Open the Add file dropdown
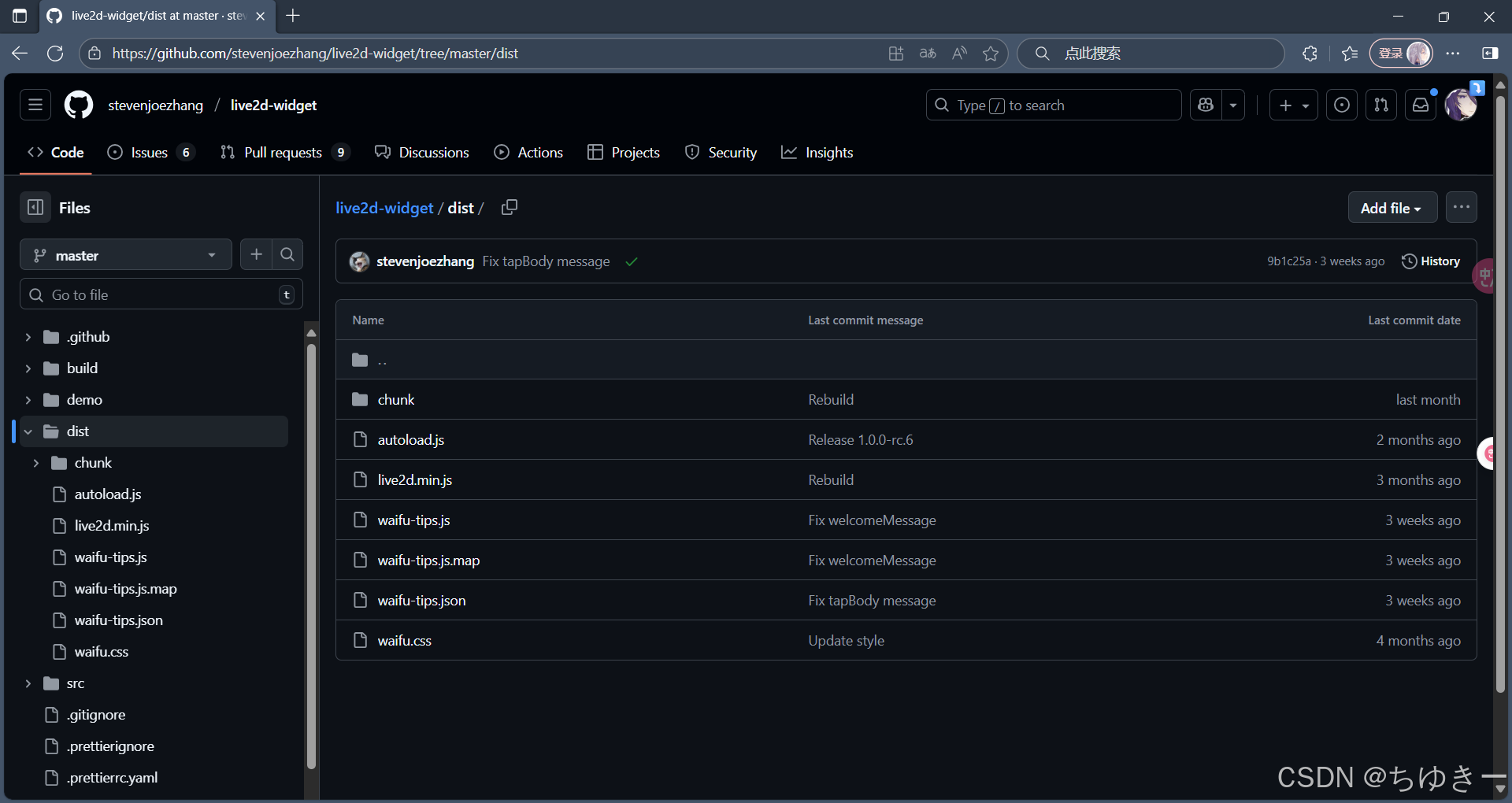This screenshot has height=803, width=1512. click(x=1392, y=208)
